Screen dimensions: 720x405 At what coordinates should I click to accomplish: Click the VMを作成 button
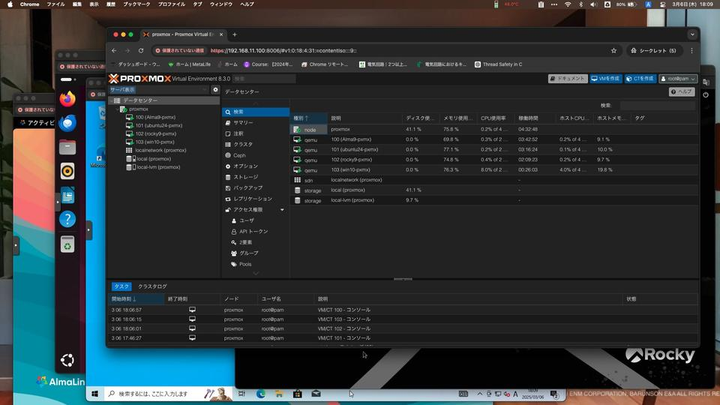(x=606, y=78)
